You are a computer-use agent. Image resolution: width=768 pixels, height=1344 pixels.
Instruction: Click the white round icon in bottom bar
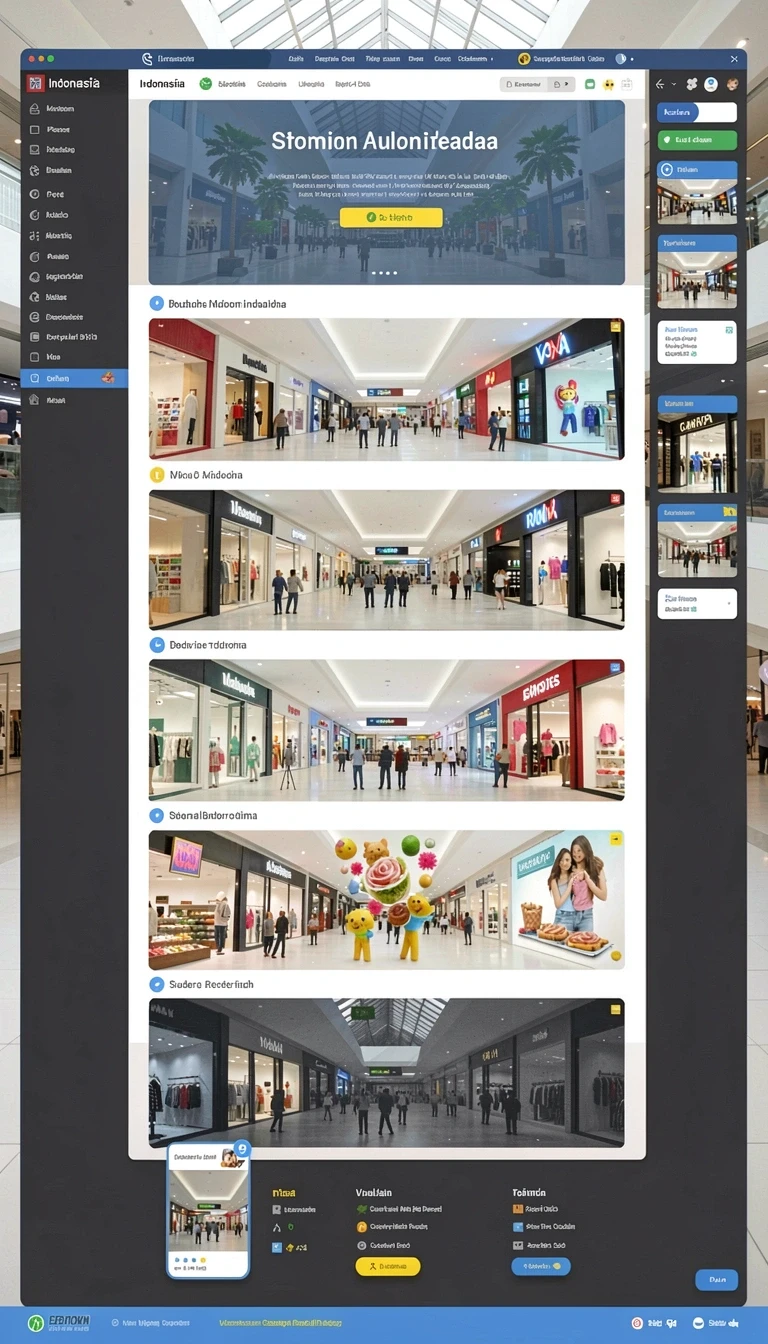point(697,1323)
